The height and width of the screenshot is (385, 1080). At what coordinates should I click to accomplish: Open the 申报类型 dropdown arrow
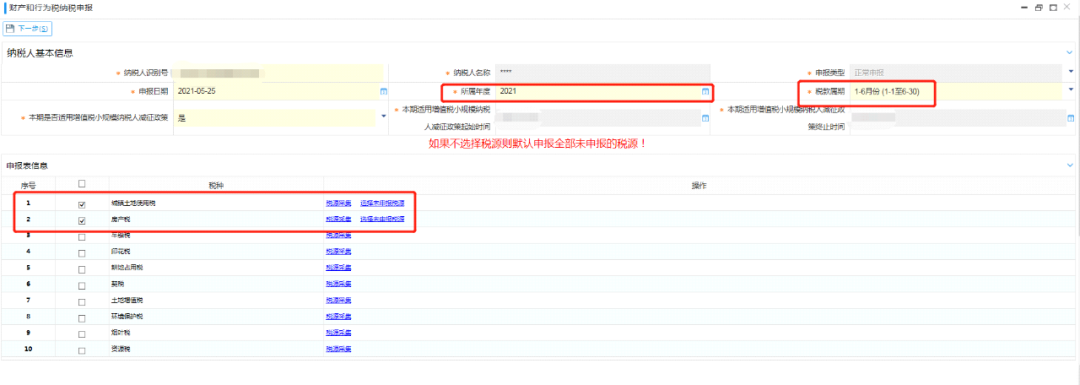pyautogui.click(x=1071, y=72)
